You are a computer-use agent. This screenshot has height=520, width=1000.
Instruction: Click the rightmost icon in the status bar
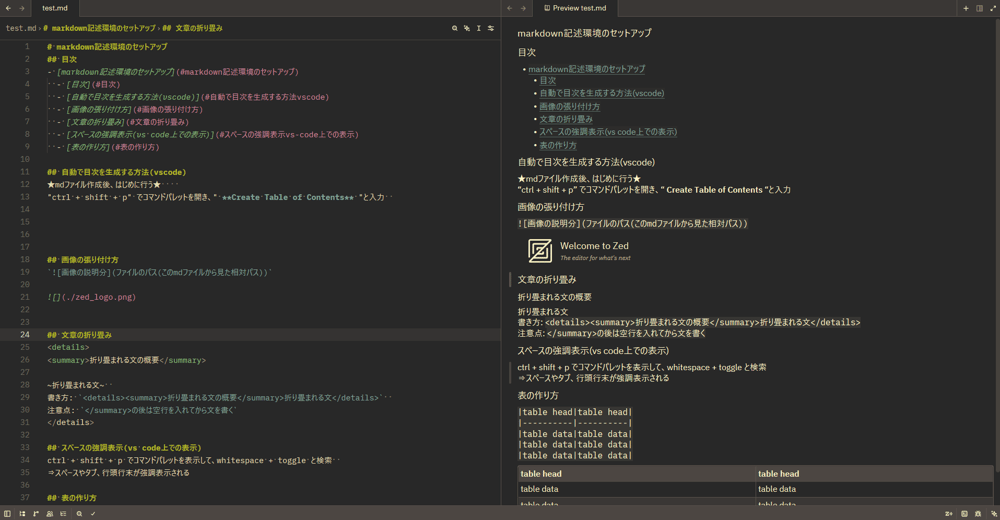click(x=993, y=513)
